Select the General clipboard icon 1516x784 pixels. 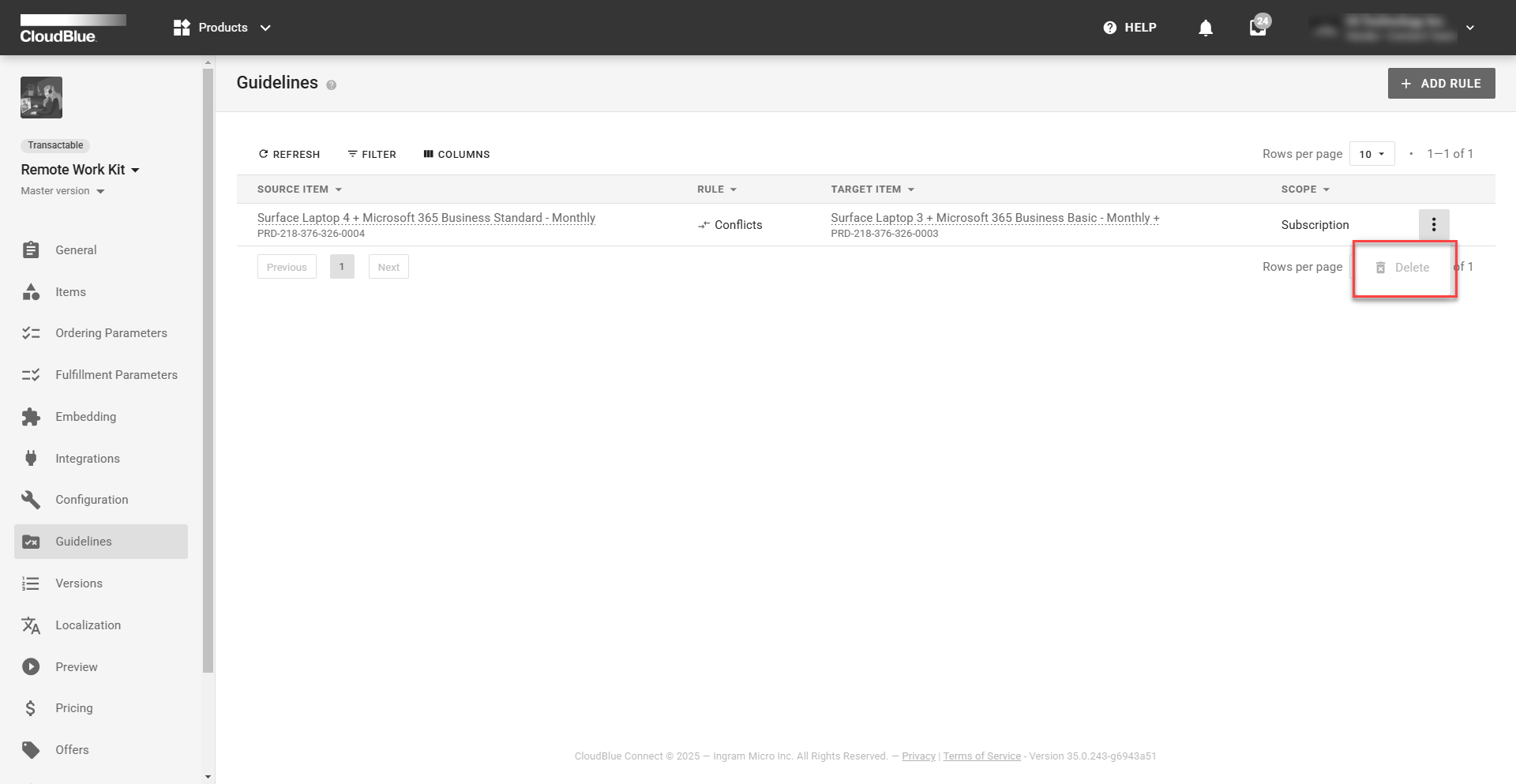[x=31, y=250]
